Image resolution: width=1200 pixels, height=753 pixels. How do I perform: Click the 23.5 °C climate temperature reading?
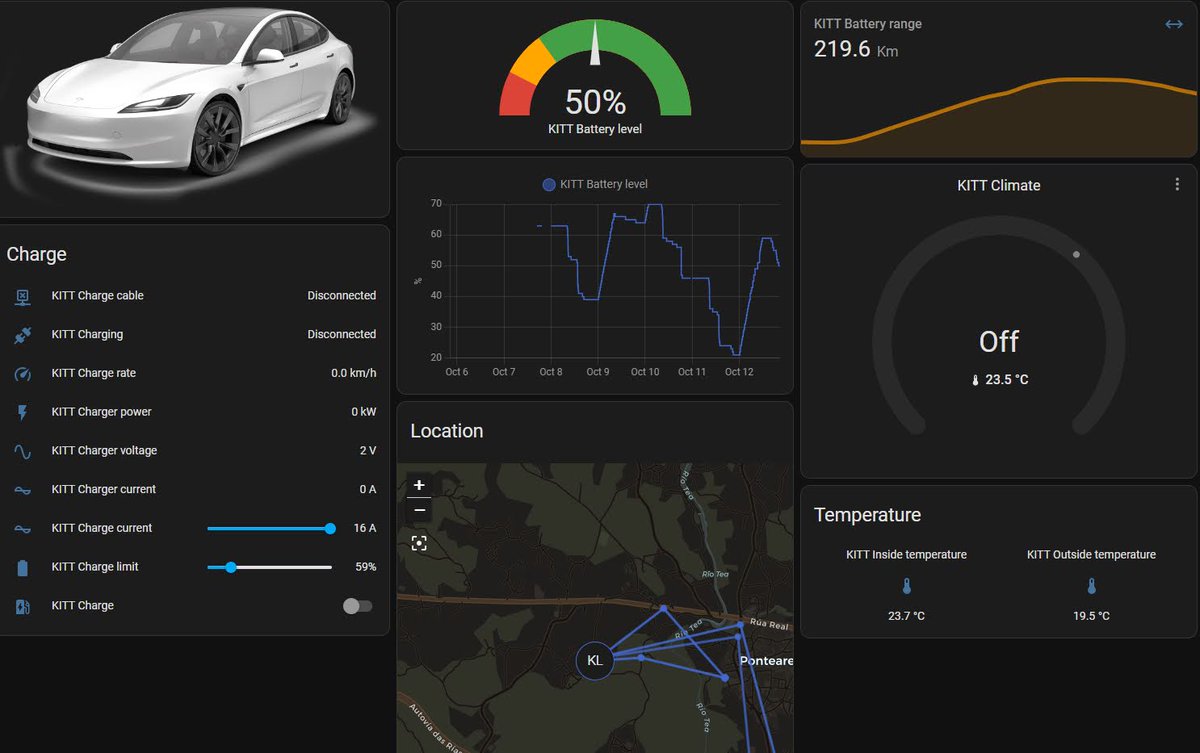pos(999,380)
